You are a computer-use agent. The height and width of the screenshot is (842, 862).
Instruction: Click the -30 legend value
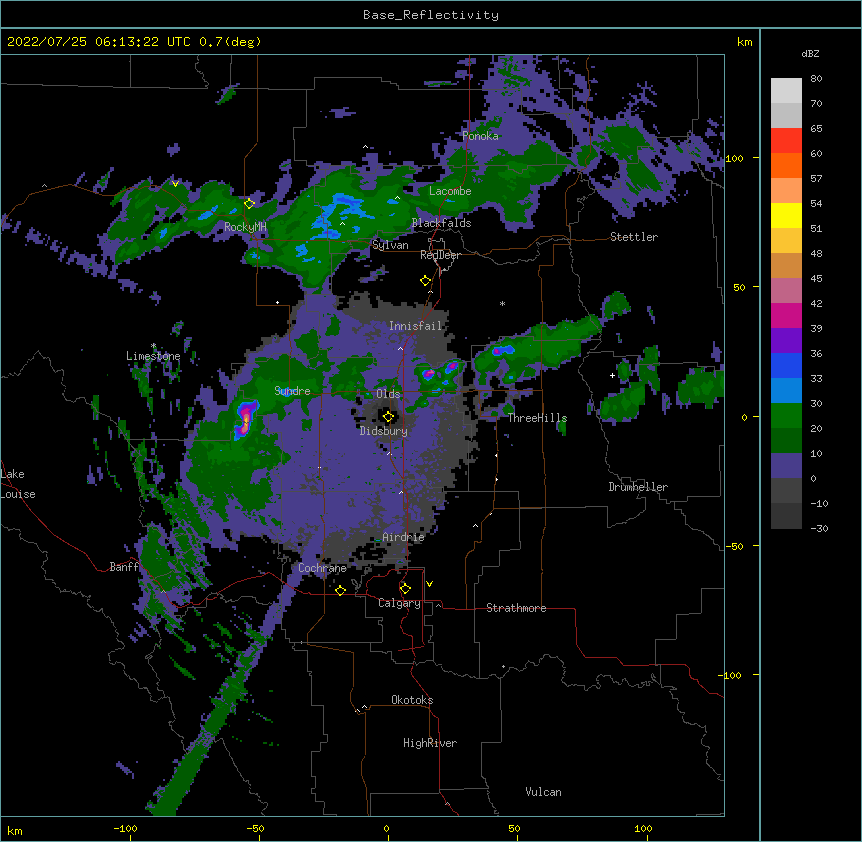(819, 529)
